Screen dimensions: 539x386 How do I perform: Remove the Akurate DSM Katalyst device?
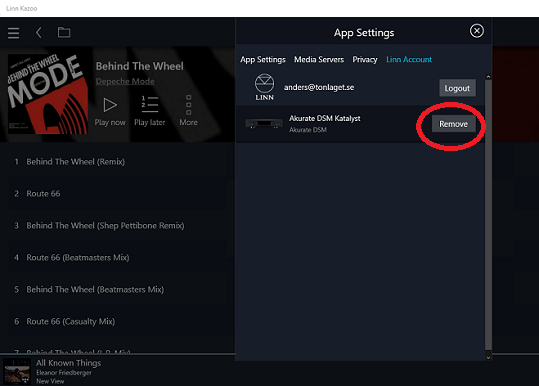coord(453,124)
